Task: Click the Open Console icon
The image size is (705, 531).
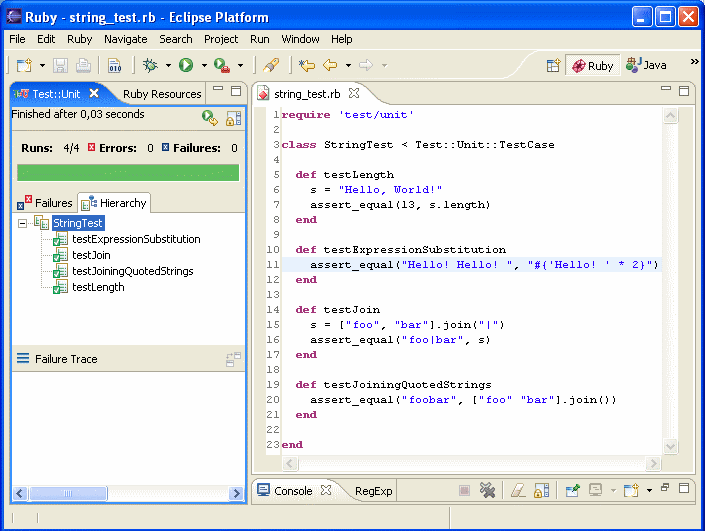Action: coord(631,490)
